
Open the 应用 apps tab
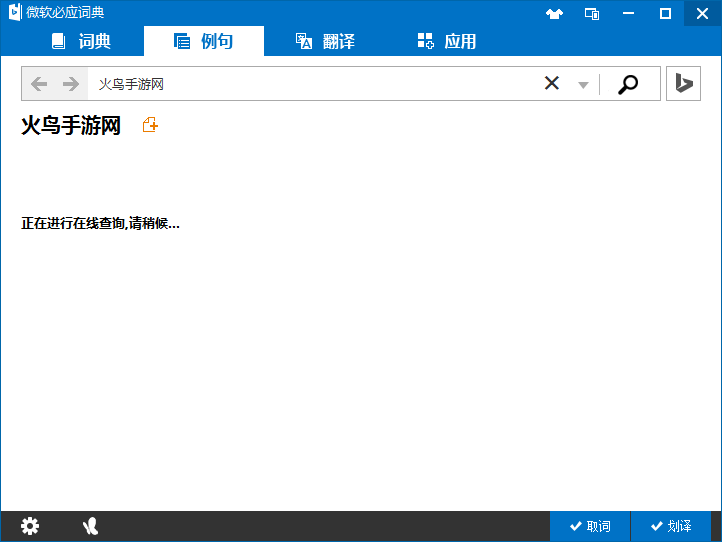click(x=447, y=41)
